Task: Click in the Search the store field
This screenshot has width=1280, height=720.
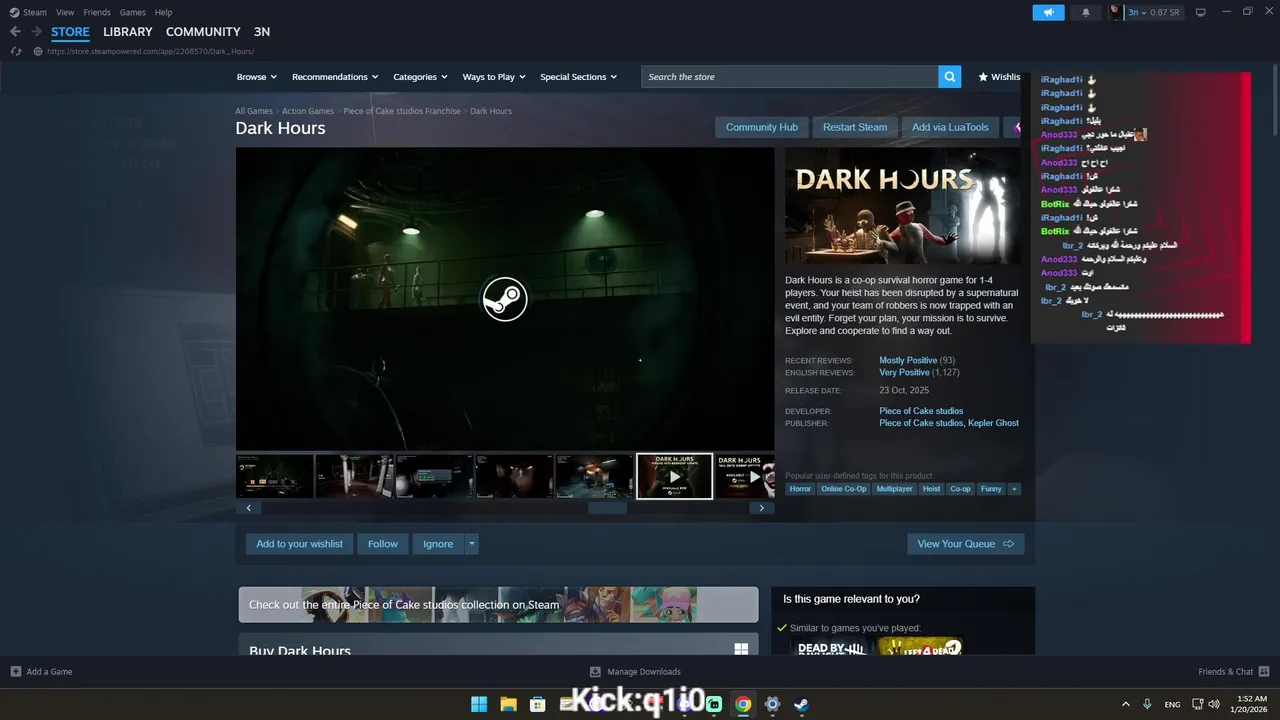Action: pos(790,77)
